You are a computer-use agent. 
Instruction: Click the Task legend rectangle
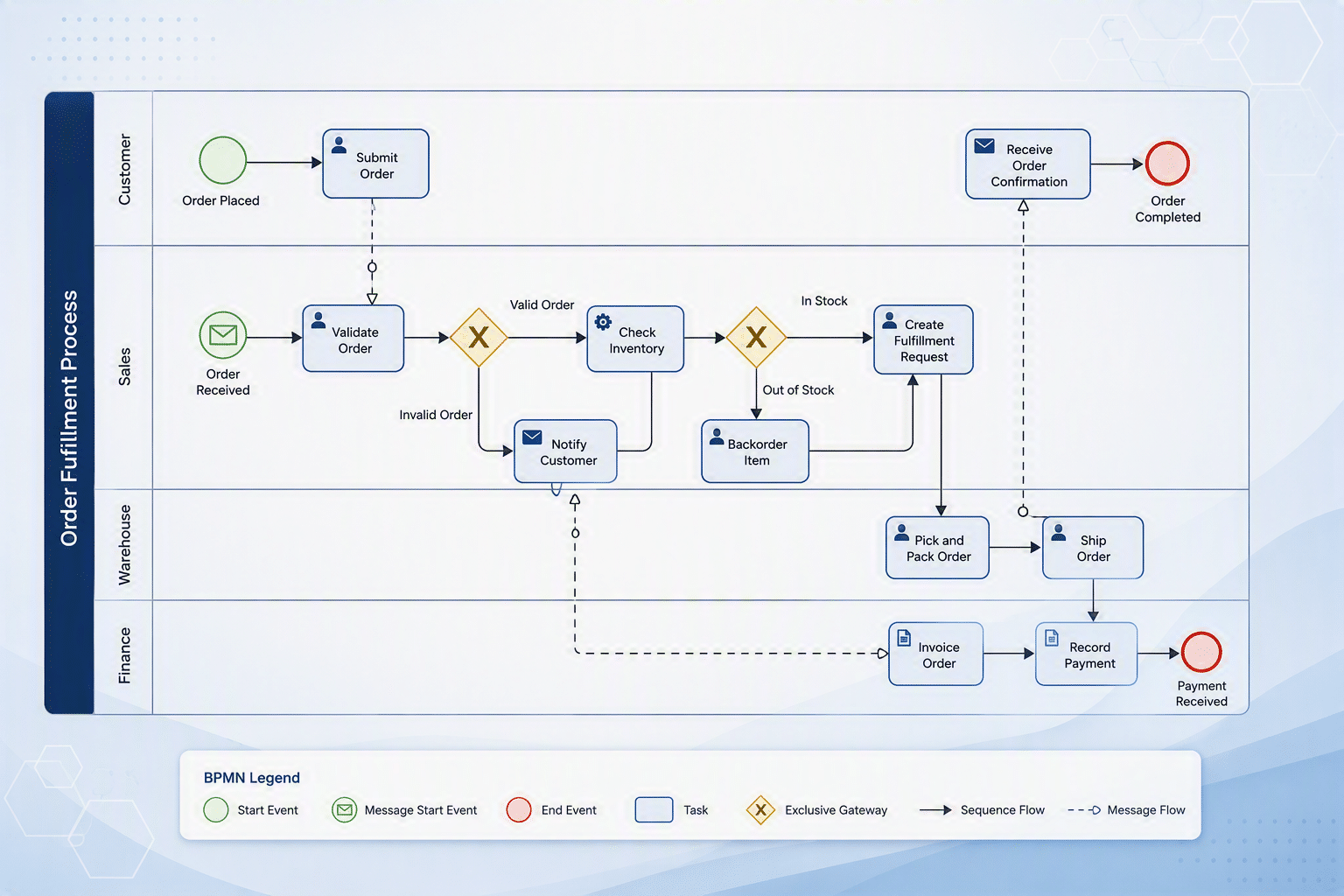tap(654, 810)
